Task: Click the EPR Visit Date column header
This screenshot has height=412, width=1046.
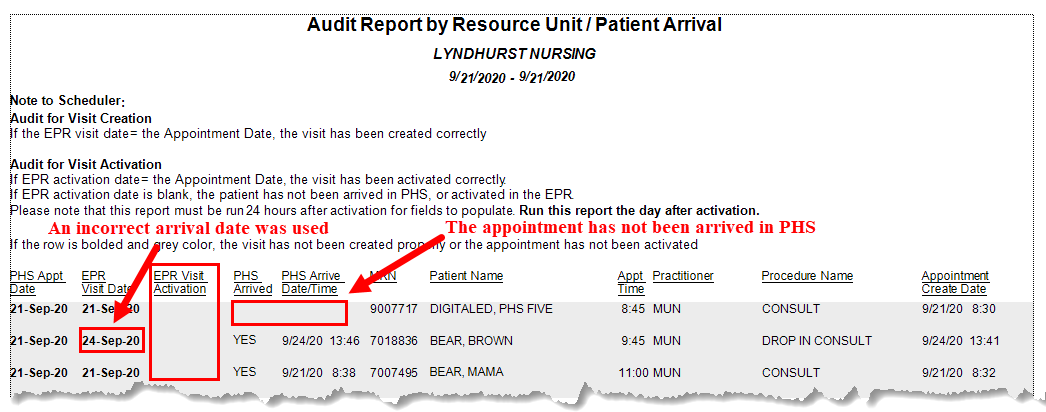Action: coord(107,283)
